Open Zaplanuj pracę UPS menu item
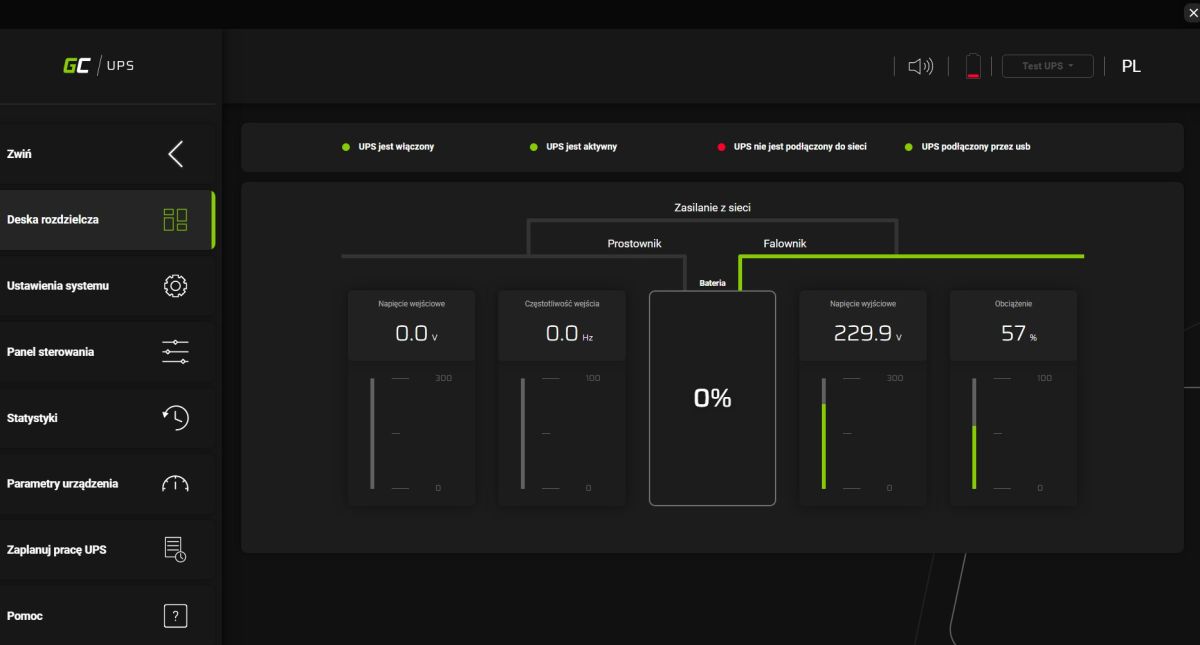 tap(107, 550)
